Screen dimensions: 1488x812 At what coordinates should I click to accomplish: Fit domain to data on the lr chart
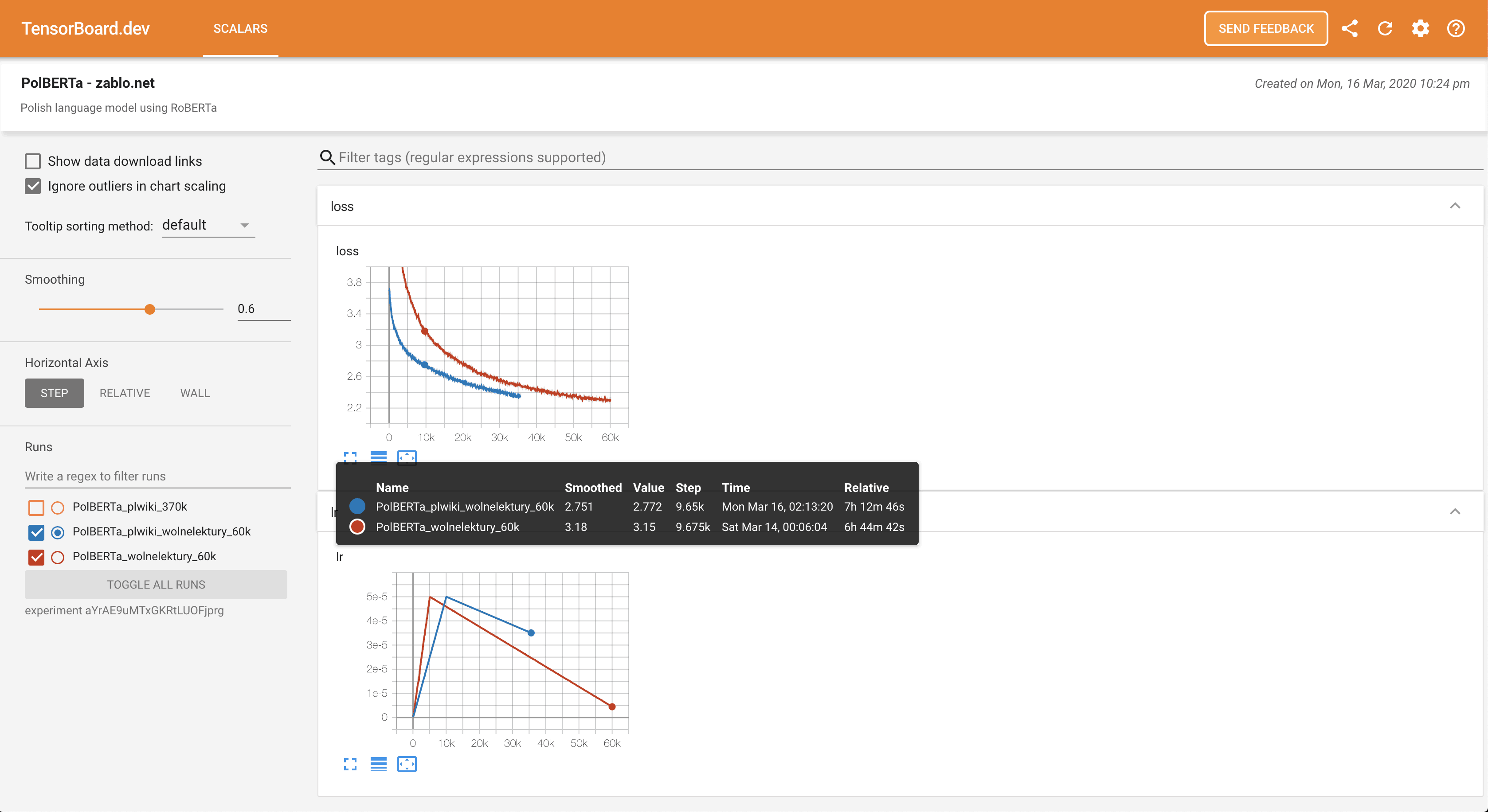(407, 764)
